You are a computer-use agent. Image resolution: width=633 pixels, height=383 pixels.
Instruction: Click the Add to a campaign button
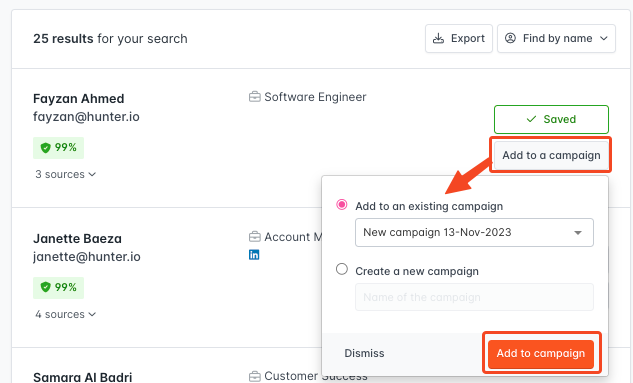click(551, 155)
